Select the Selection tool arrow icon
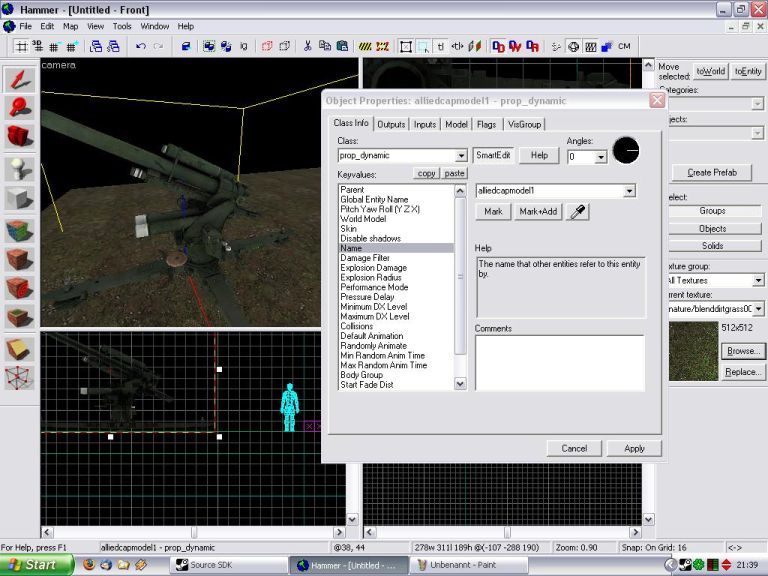768x576 pixels. point(19,79)
